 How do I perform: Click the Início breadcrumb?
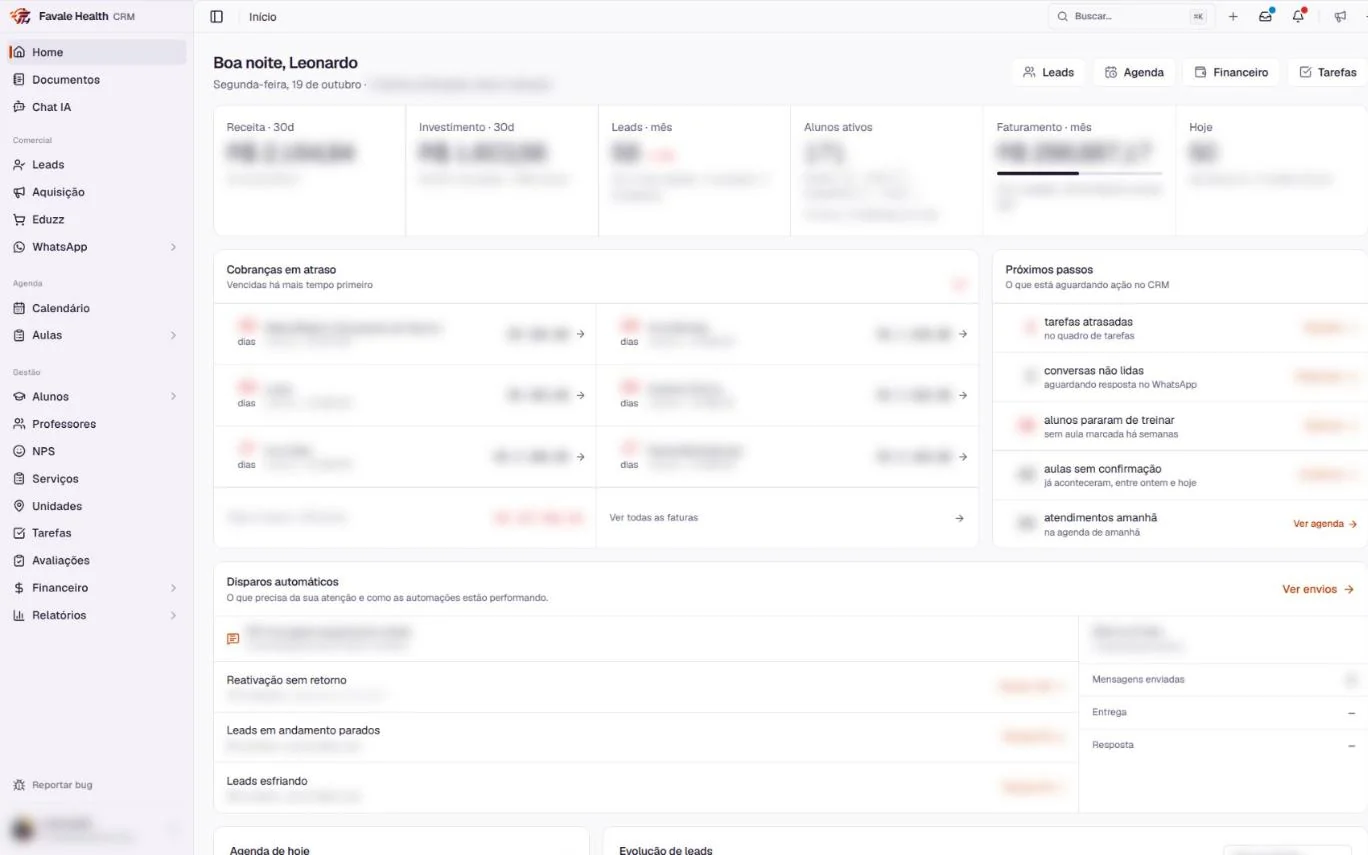click(263, 17)
